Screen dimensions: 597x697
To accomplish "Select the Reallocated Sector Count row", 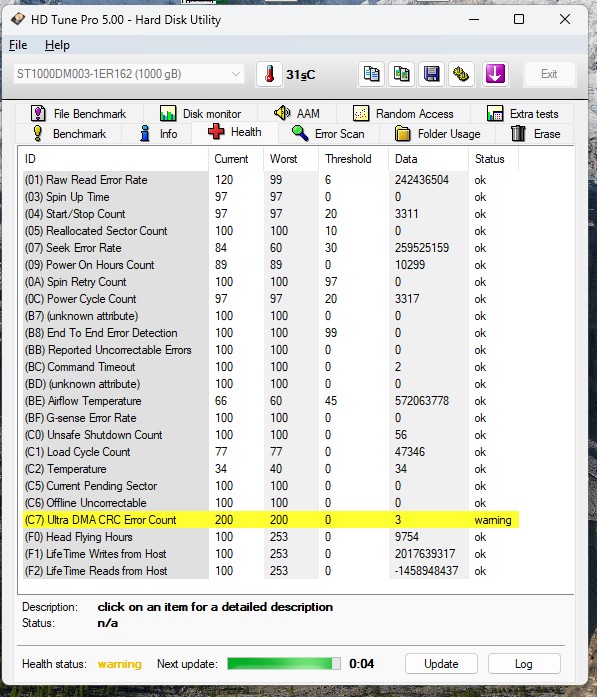I will (x=271, y=231).
